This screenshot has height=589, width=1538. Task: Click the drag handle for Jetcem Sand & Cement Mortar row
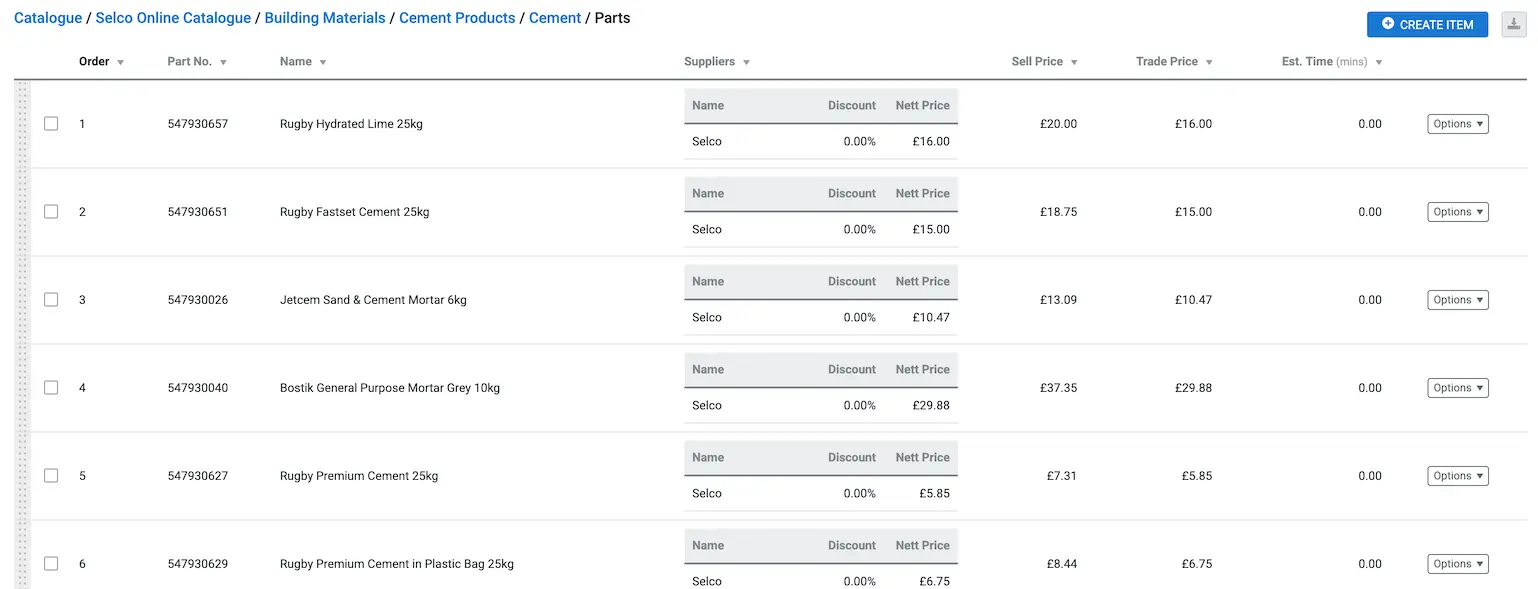coord(23,300)
